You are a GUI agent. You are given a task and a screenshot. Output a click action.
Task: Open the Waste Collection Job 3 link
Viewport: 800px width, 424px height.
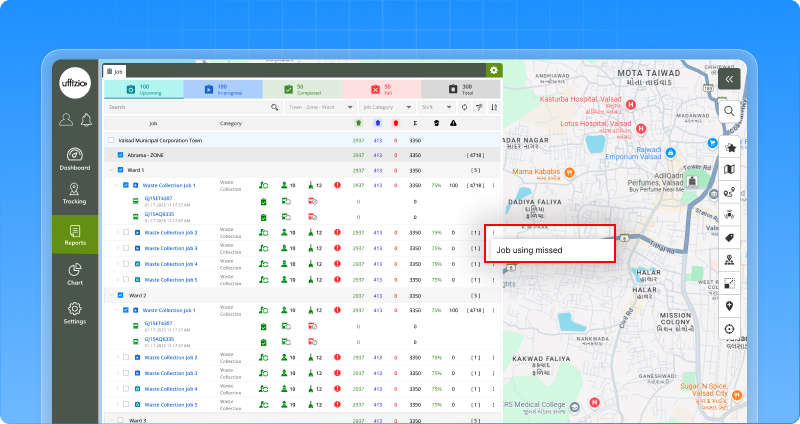pyautogui.click(x=170, y=248)
